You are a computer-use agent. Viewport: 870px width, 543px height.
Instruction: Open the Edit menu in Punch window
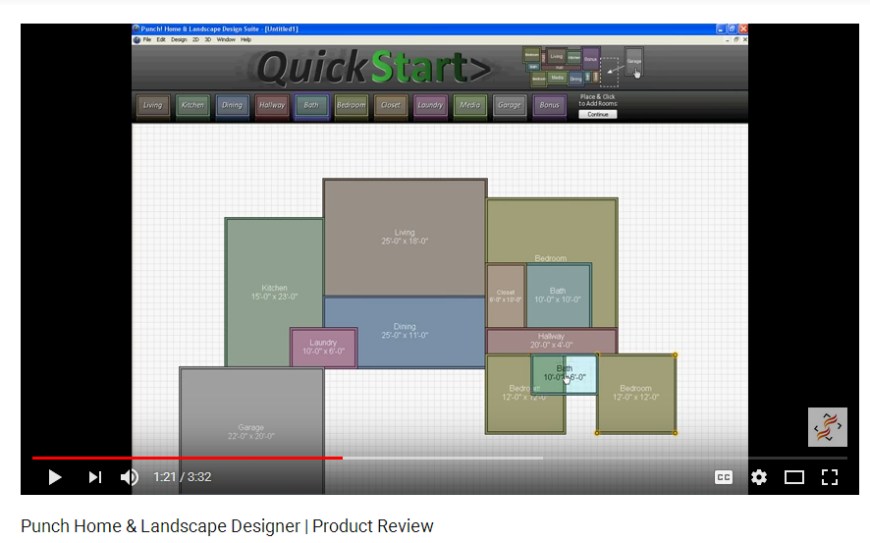tap(161, 40)
